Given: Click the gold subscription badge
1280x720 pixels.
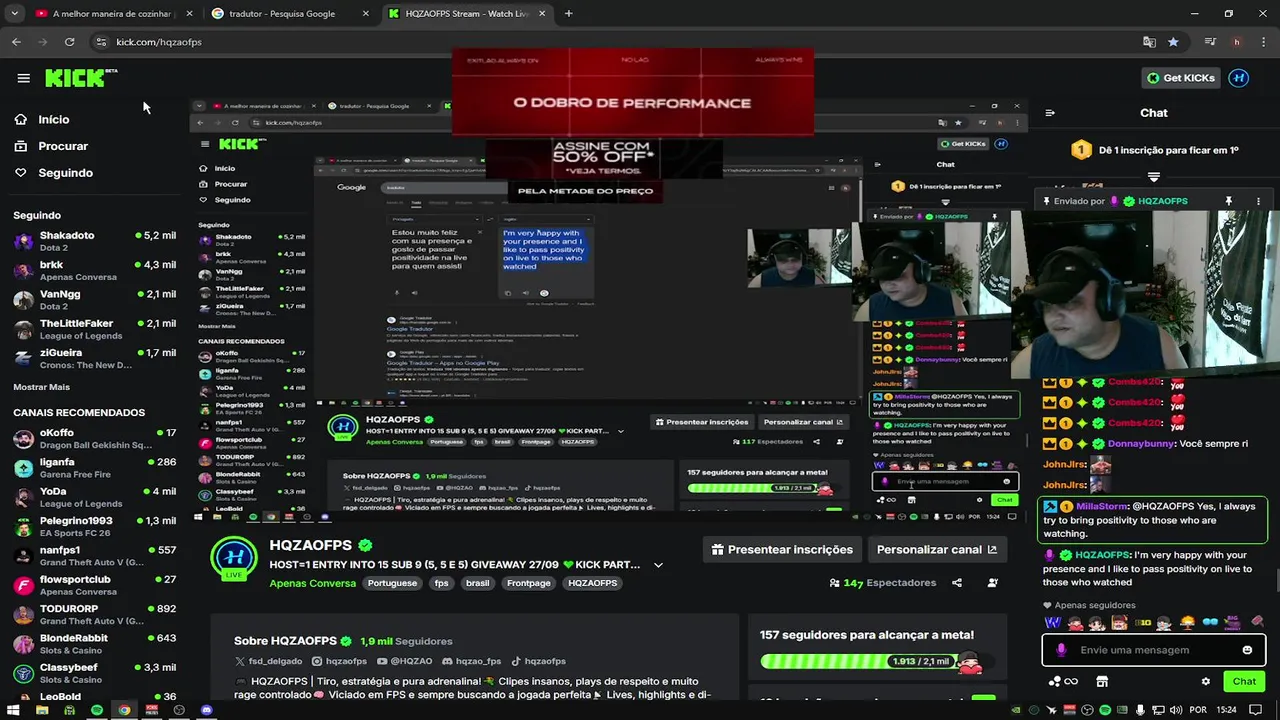Looking at the screenshot, I should coord(1081,150).
